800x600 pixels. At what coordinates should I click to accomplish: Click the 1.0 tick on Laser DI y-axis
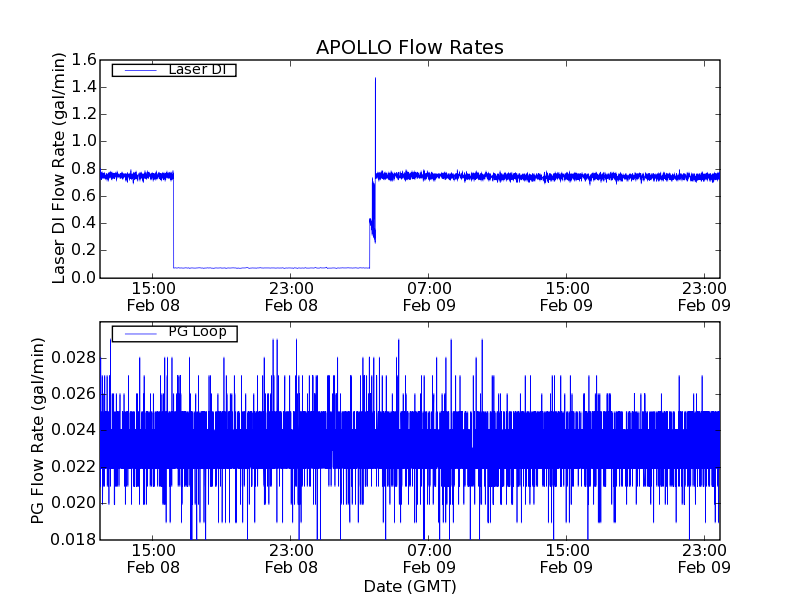[83, 142]
